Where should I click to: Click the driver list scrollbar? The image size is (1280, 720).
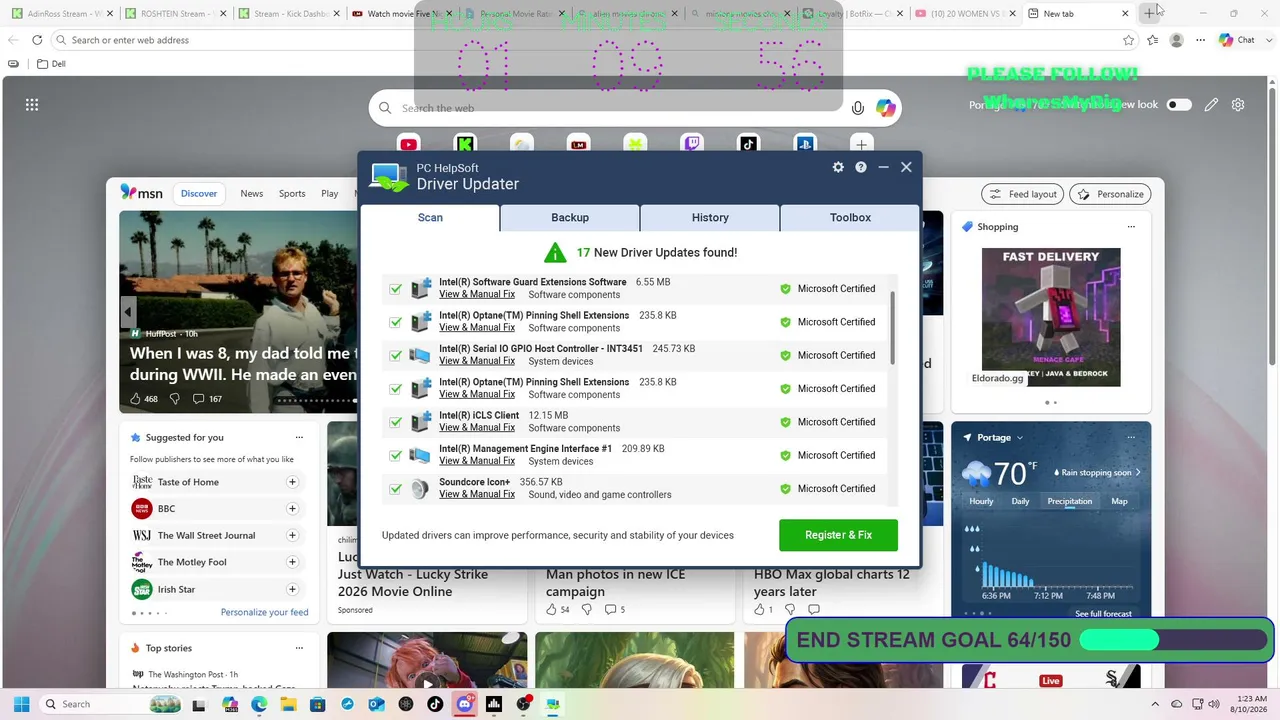click(891, 328)
